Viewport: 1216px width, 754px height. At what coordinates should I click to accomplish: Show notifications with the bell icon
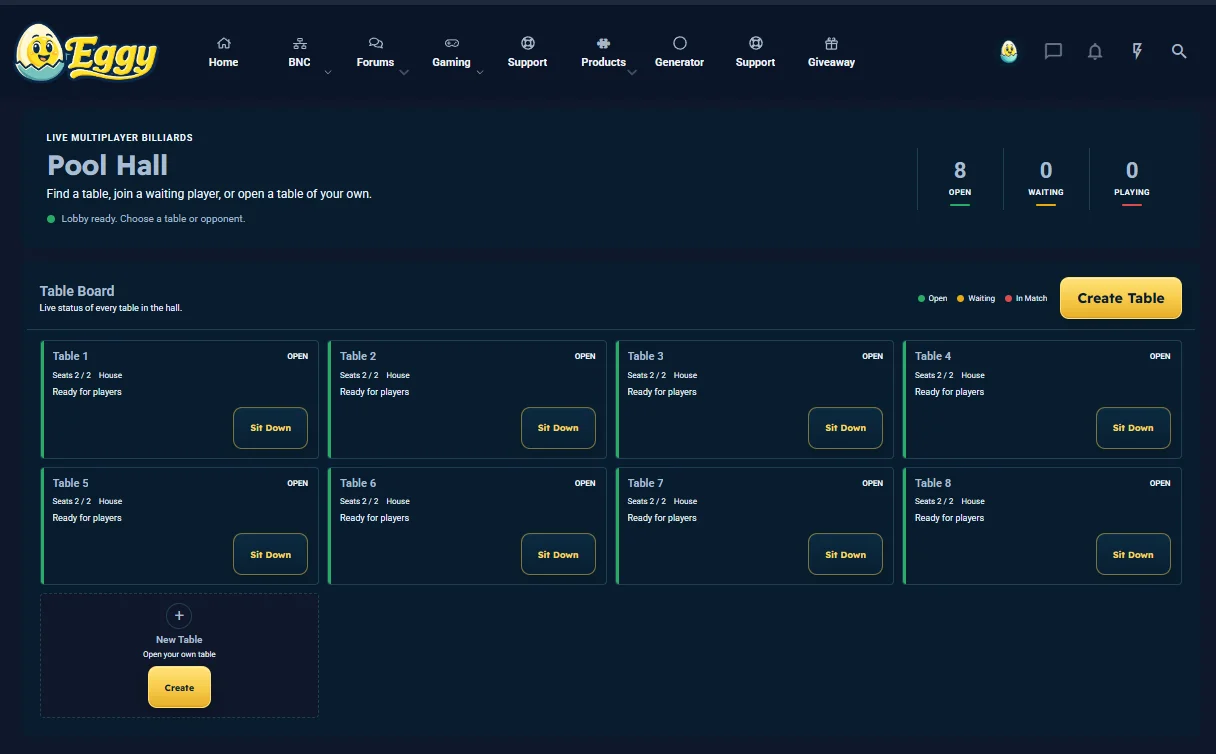(1095, 51)
